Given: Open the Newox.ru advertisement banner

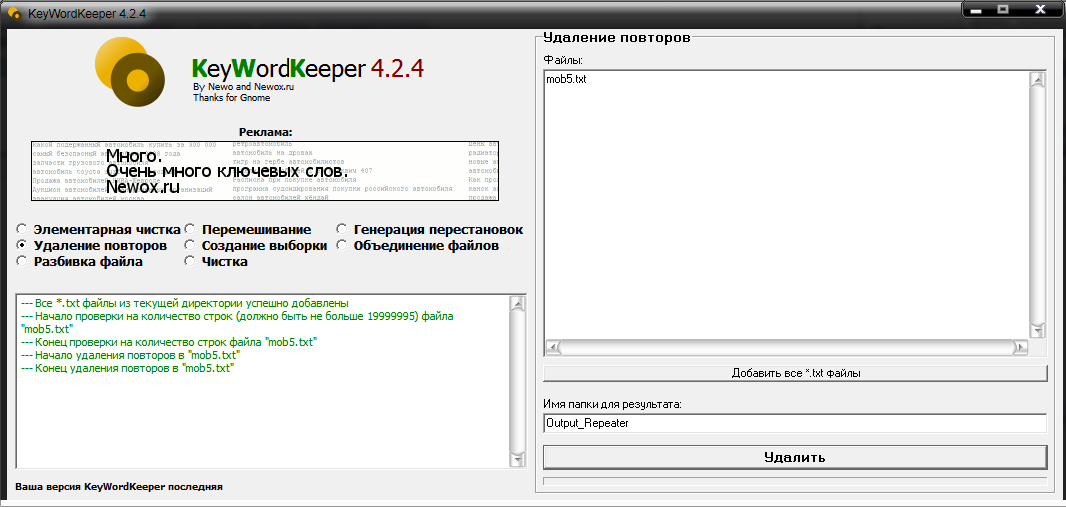Looking at the screenshot, I should point(265,171).
